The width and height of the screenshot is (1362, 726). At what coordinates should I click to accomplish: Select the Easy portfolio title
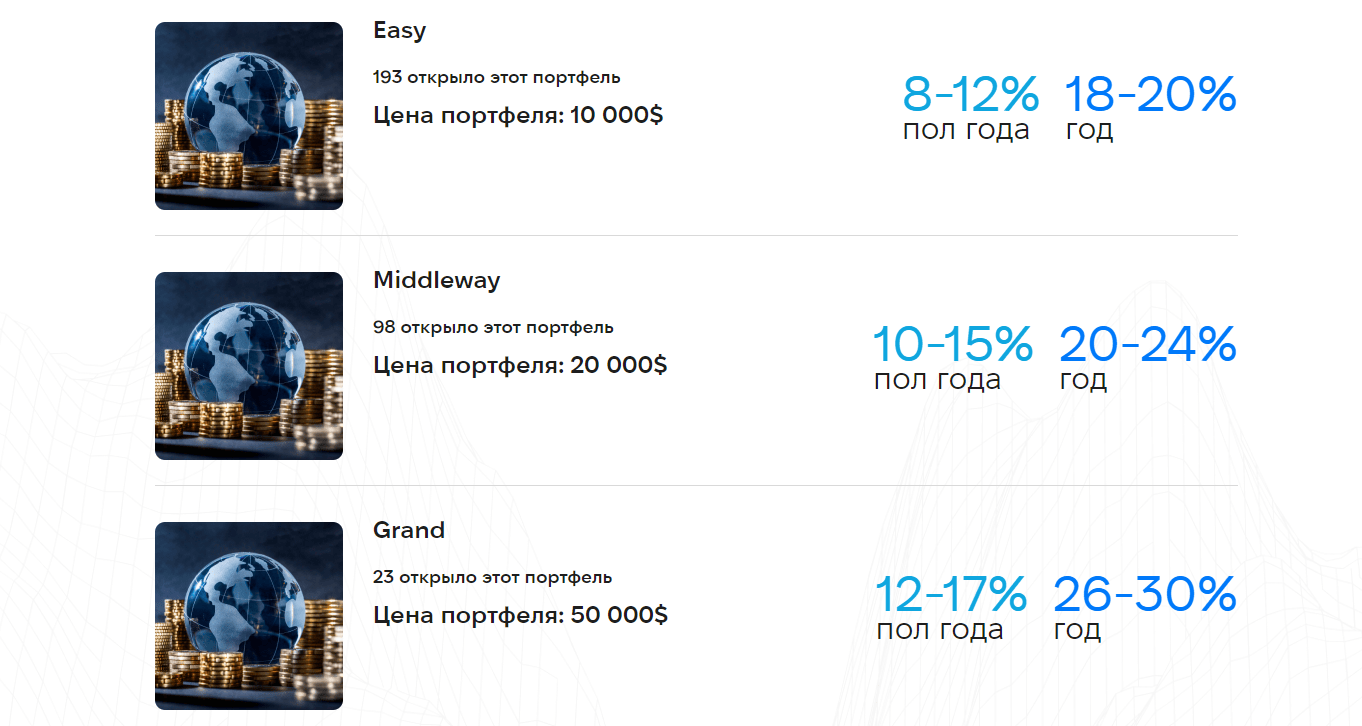400,31
